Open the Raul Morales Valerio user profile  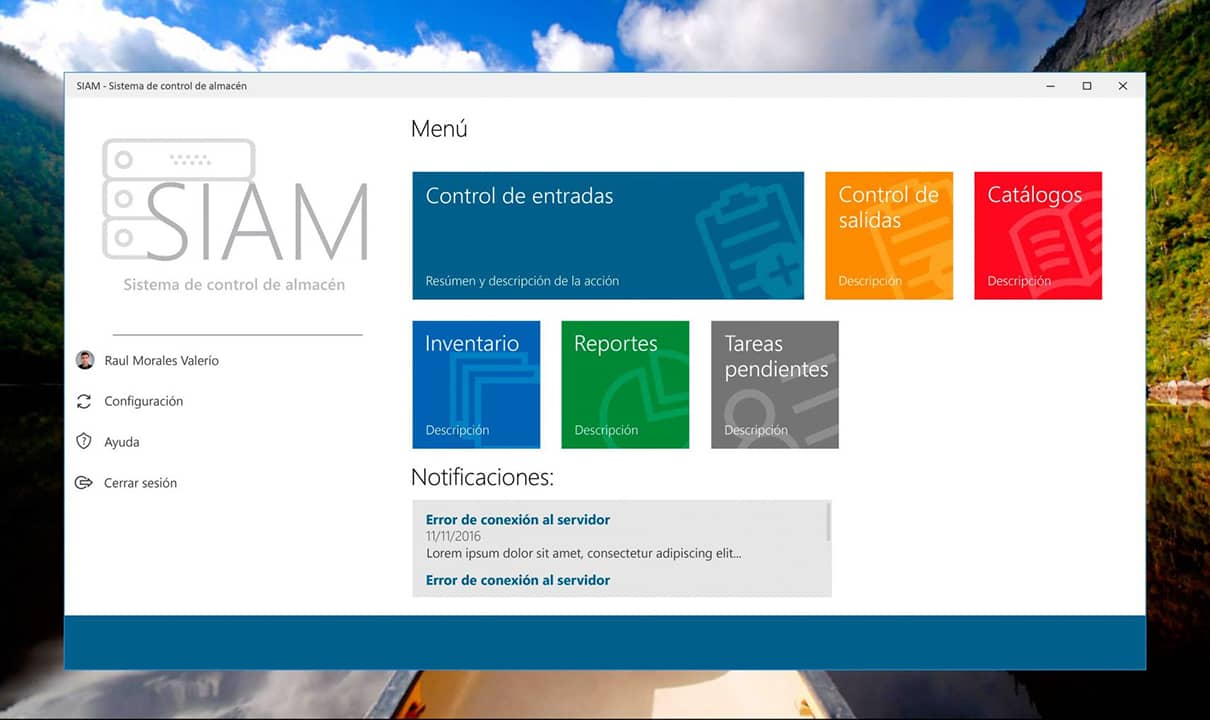point(161,360)
